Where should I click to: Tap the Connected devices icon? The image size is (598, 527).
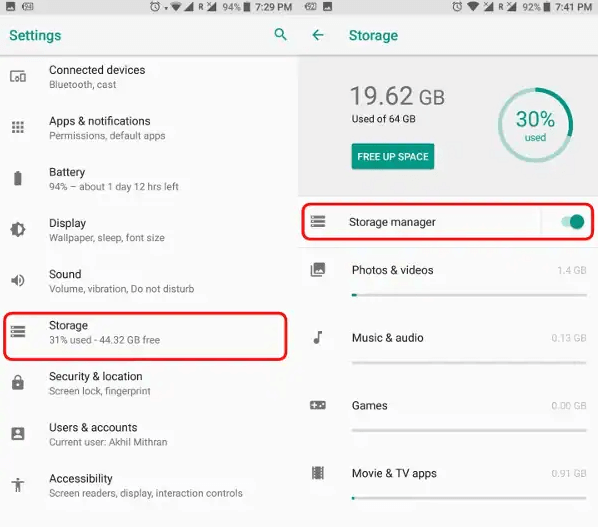(x=18, y=77)
